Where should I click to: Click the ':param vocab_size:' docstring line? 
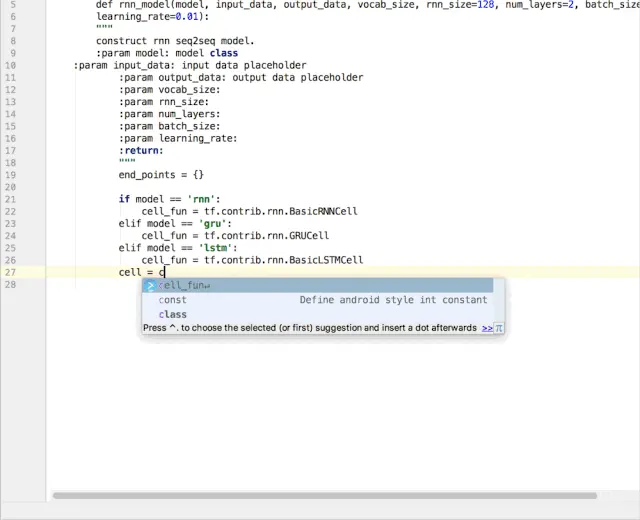pyautogui.click(x=169, y=90)
